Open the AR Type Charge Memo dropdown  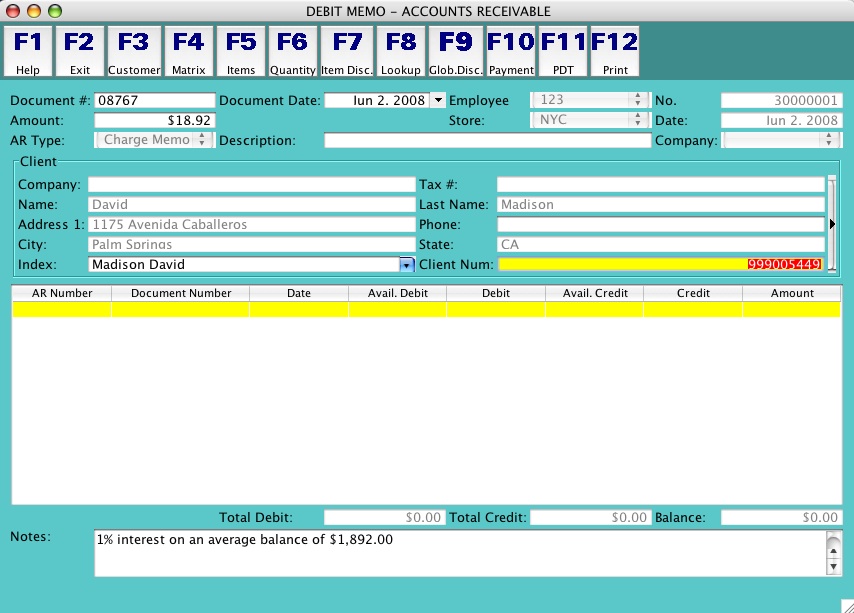[155, 140]
